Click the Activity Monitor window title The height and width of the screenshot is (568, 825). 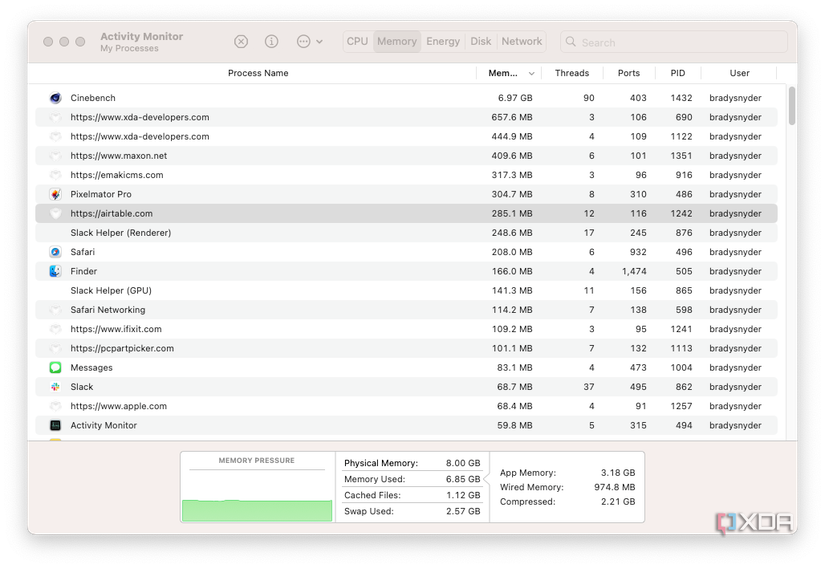[x=142, y=36]
